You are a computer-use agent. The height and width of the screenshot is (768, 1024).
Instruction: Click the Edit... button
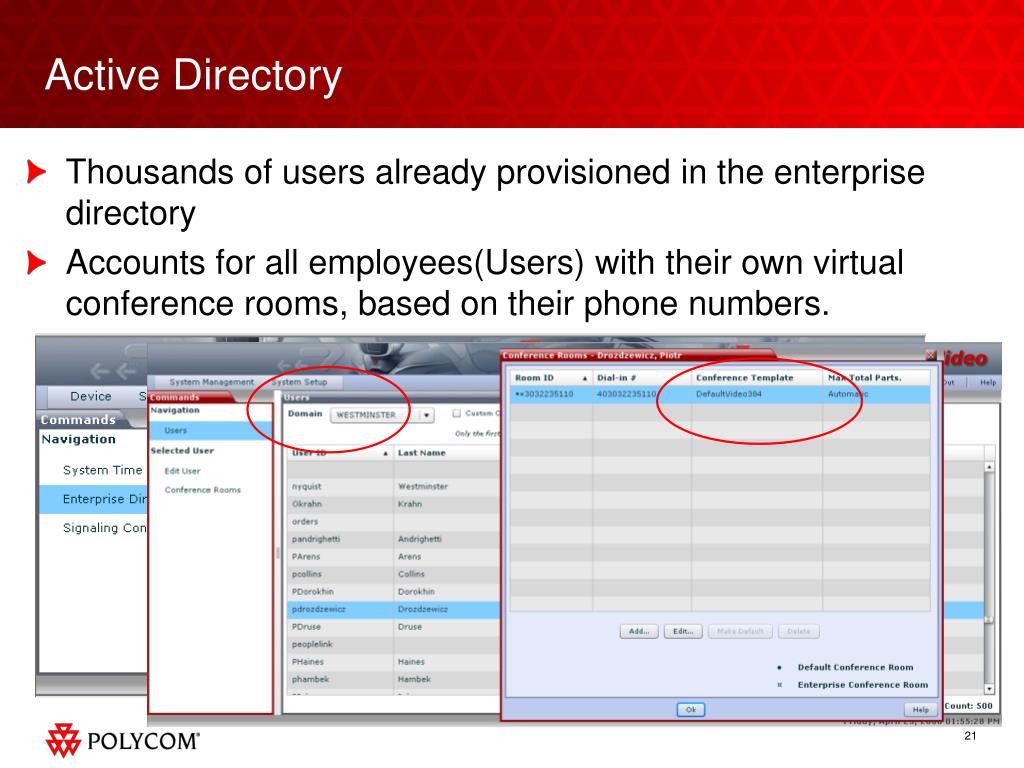click(x=683, y=631)
